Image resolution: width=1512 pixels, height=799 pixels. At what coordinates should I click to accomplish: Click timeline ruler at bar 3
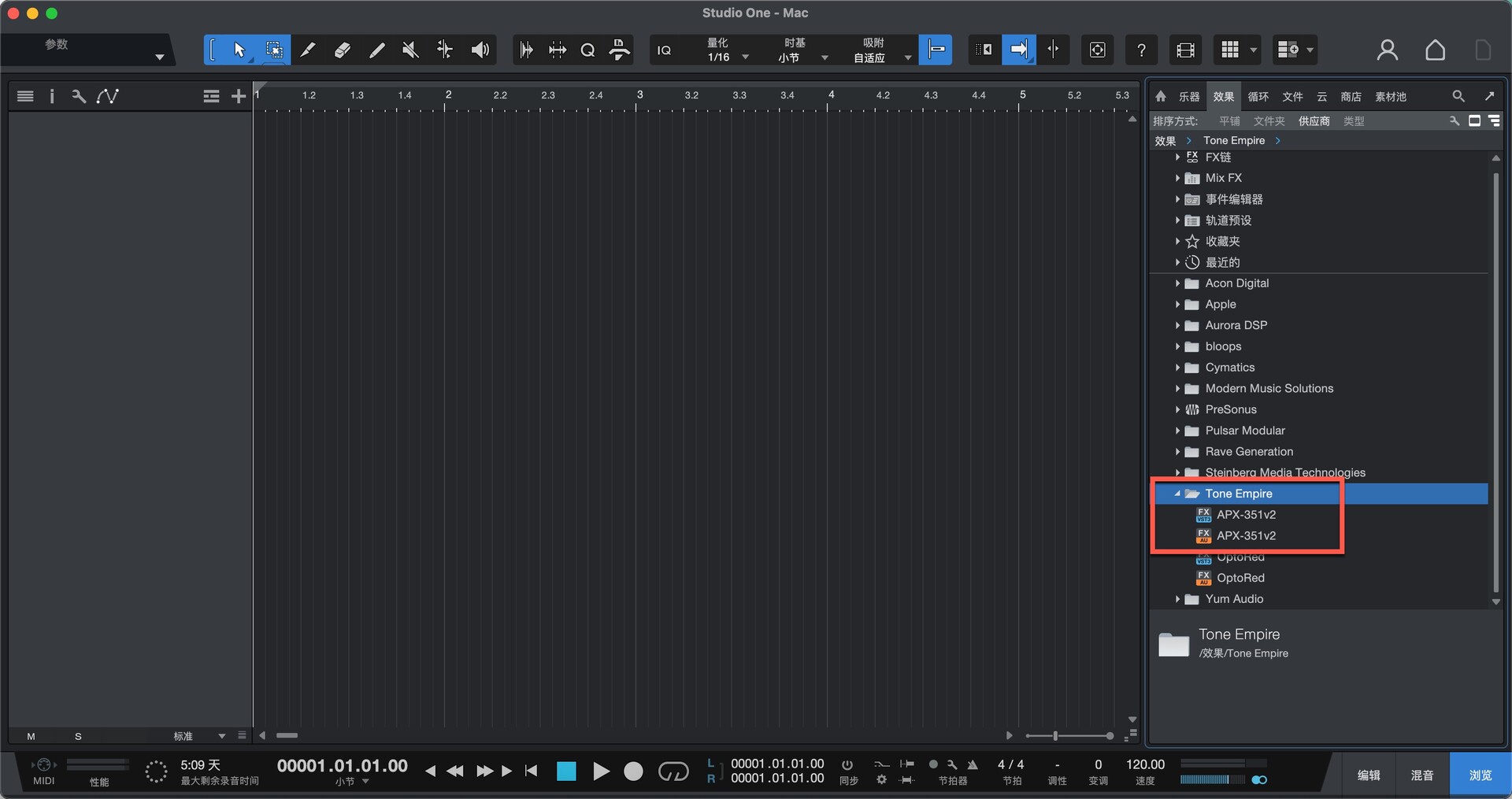[639, 95]
